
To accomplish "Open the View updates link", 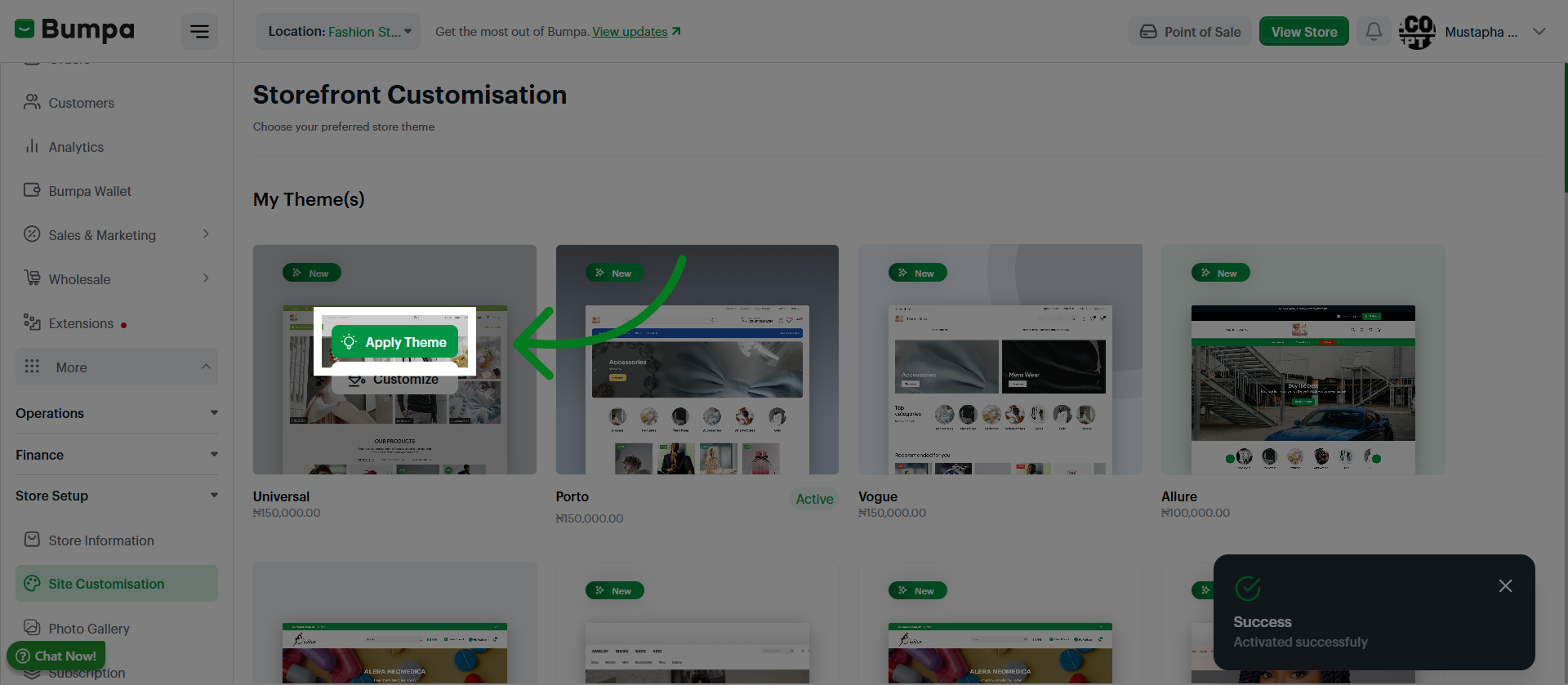I will point(636,31).
